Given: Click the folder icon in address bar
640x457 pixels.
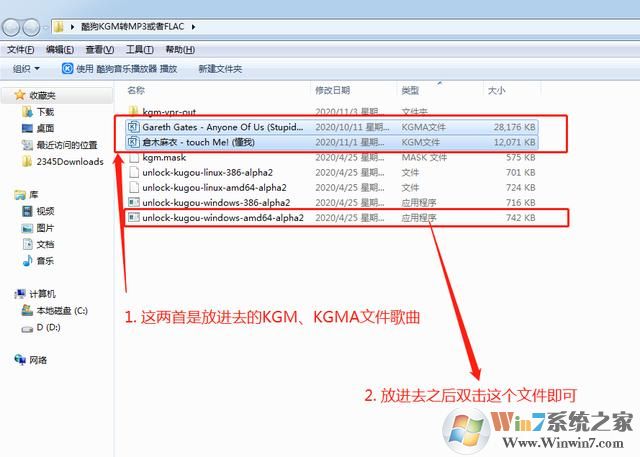Looking at the screenshot, I should (x=59, y=27).
